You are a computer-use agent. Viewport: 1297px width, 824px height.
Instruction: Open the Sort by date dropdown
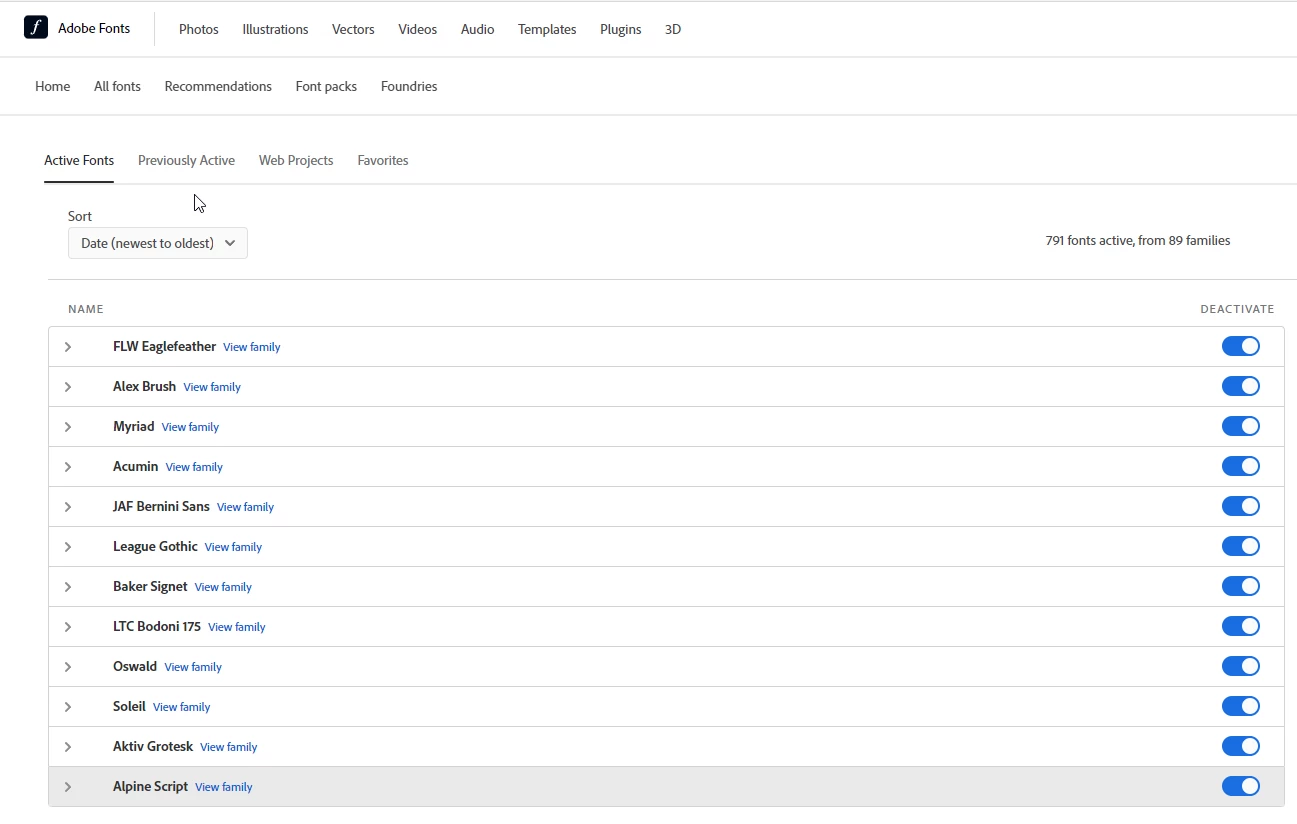tap(158, 243)
